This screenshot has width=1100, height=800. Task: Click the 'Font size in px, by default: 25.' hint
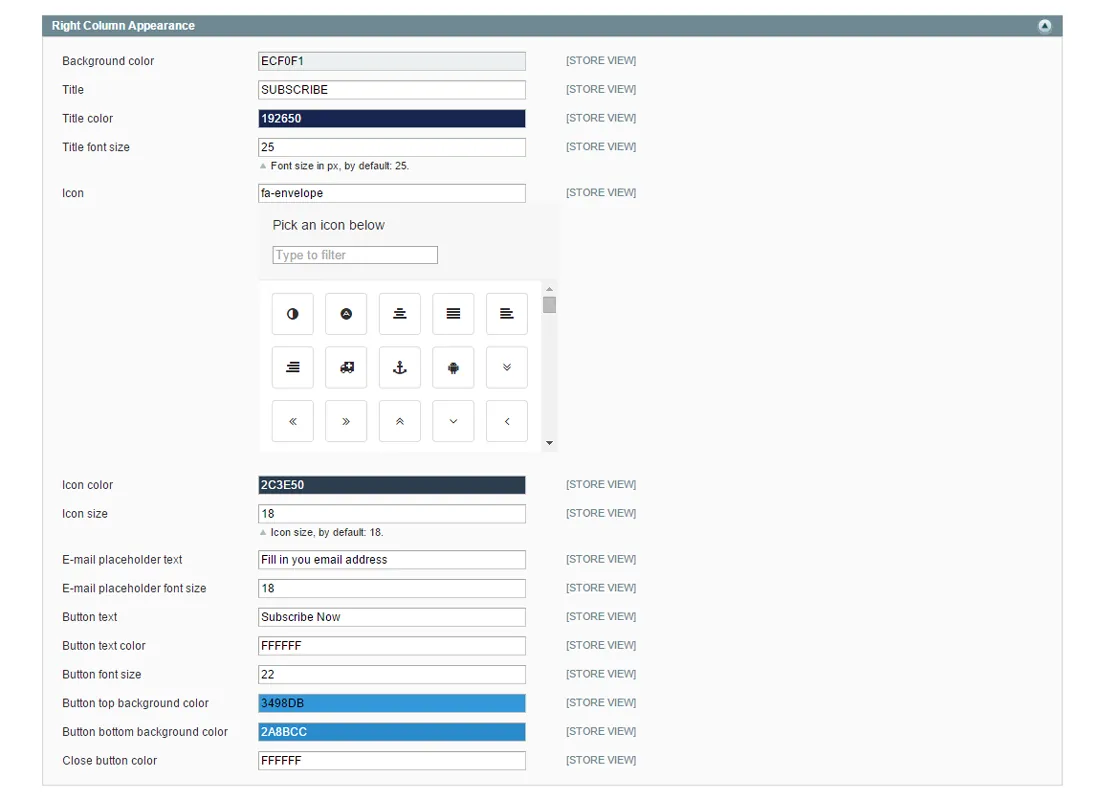[340, 166]
